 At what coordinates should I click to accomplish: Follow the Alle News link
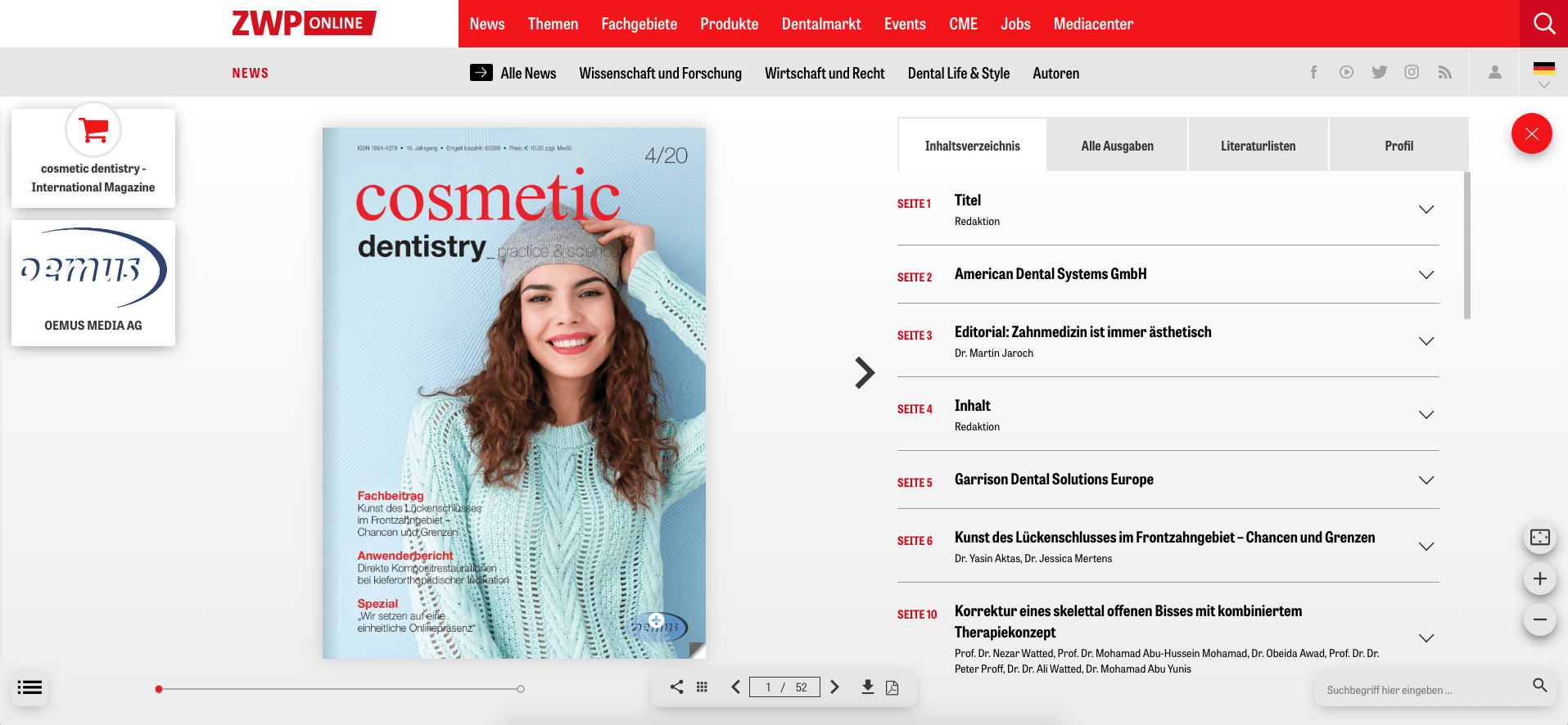point(528,73)
